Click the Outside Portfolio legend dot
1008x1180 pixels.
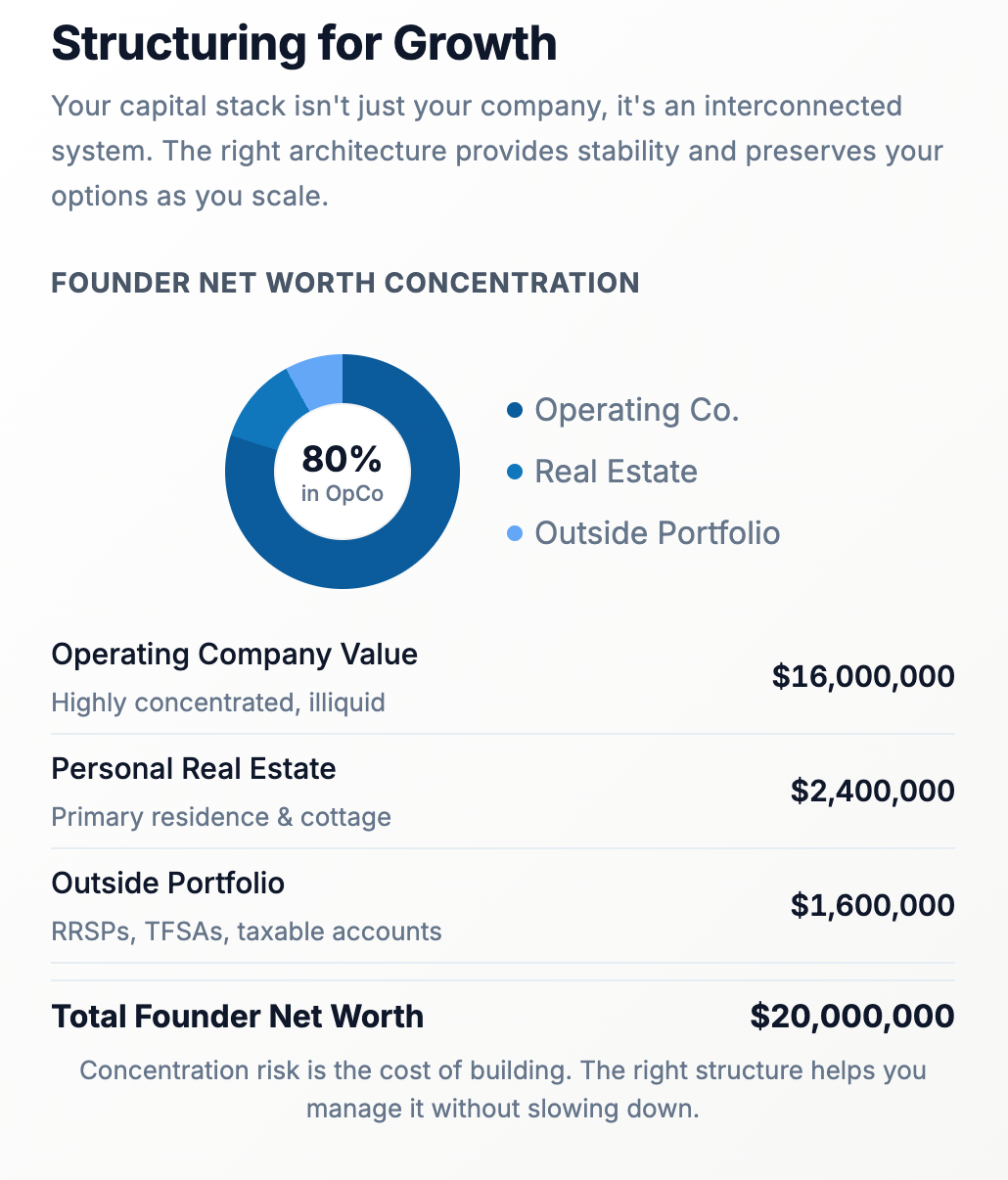(x=515, y=534)
